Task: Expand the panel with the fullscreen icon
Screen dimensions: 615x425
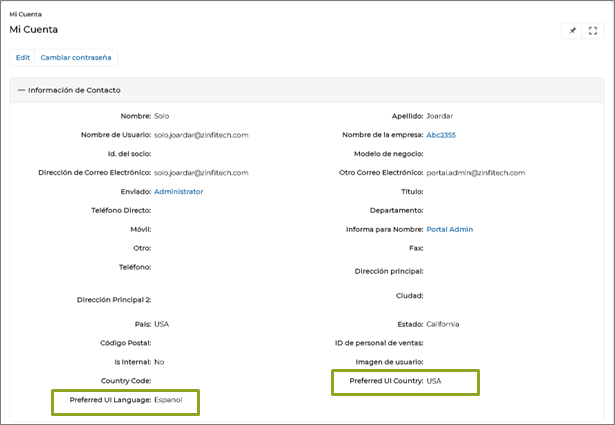Action: pos(592,31)
